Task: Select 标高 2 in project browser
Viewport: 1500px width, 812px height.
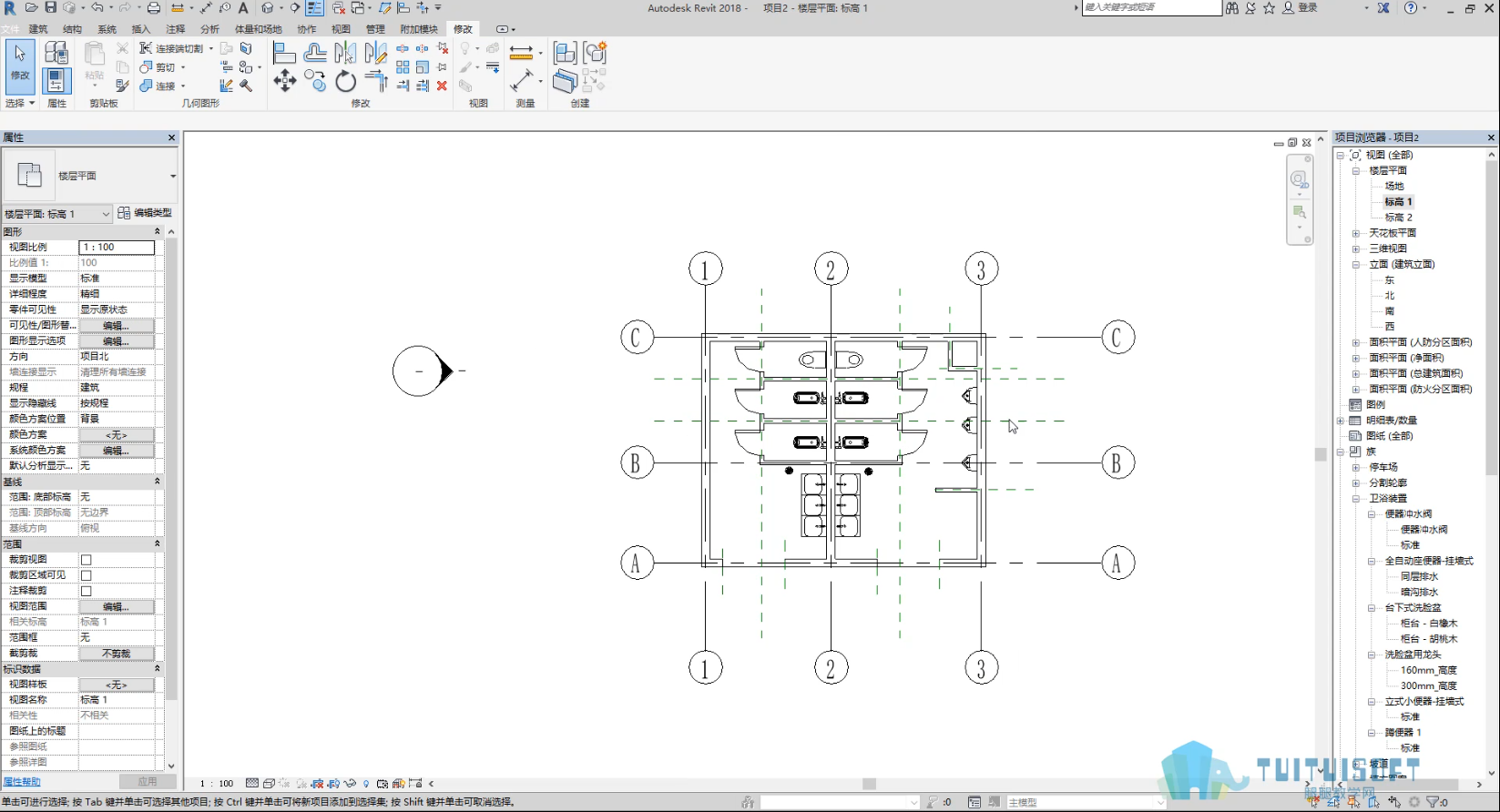Action: click(x=1398, y=218)
